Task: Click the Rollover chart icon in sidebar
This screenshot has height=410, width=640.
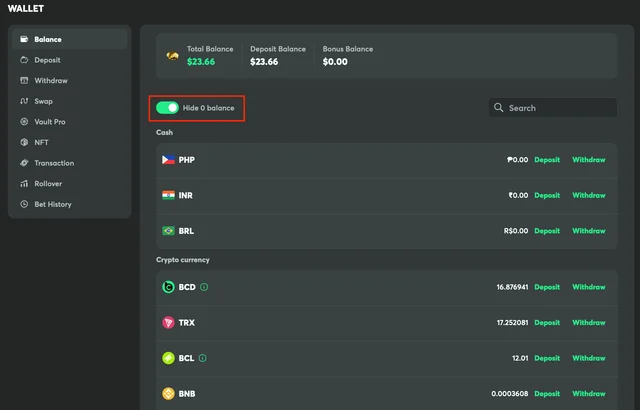Action: (x=24, y=184)
